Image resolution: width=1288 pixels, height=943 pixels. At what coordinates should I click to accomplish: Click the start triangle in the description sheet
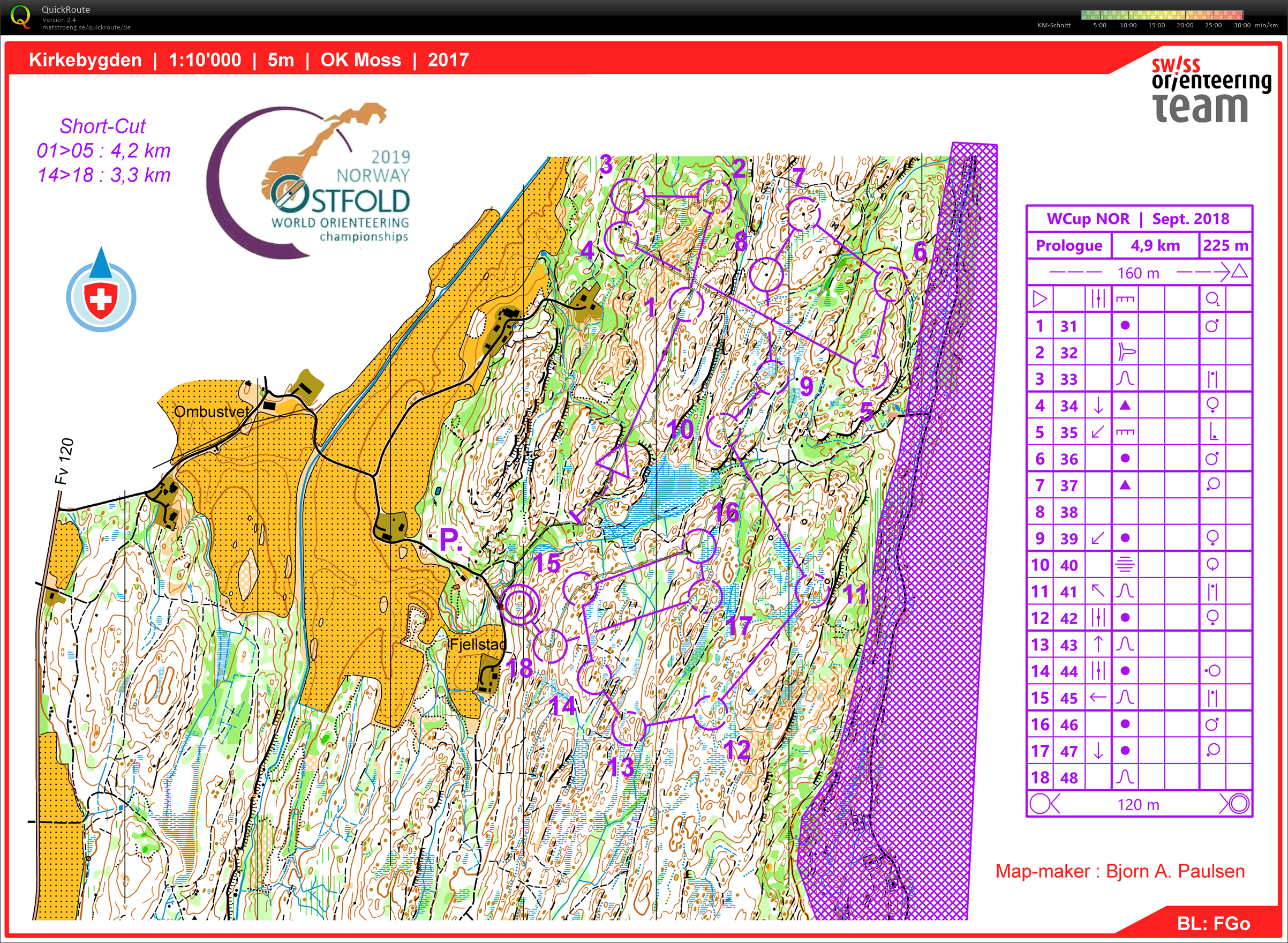point(1040,298)
